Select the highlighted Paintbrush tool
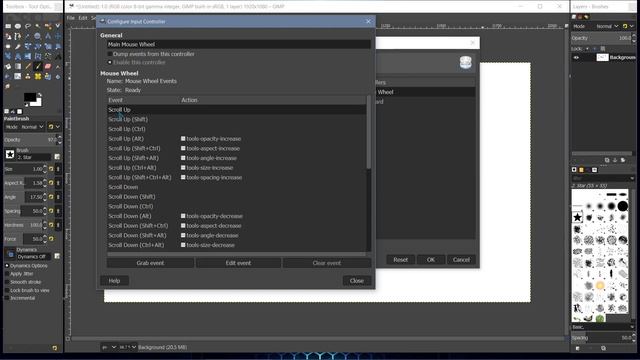The width and height of the screenshot is (640, 360). point(38,66)
